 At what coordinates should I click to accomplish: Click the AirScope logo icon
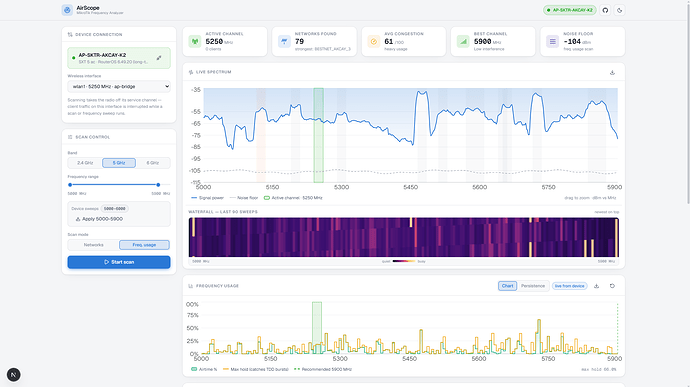[x=67, y=10]
